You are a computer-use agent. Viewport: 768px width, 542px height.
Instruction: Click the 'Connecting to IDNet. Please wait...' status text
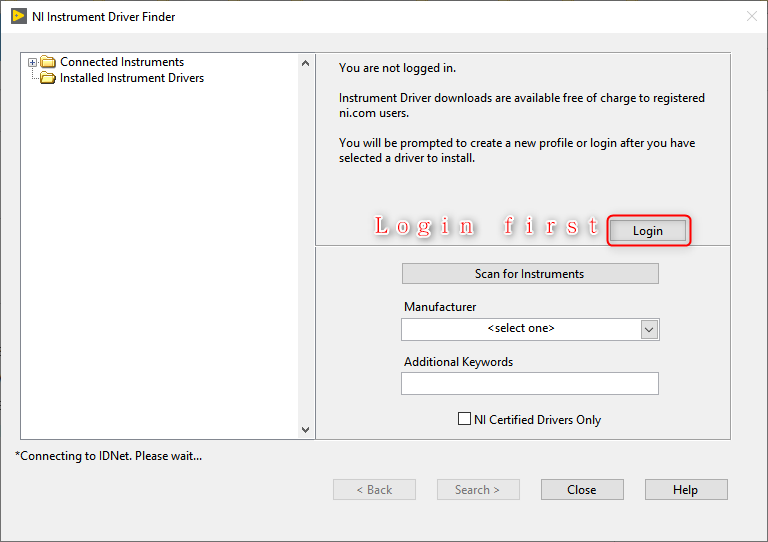[109, 456]
